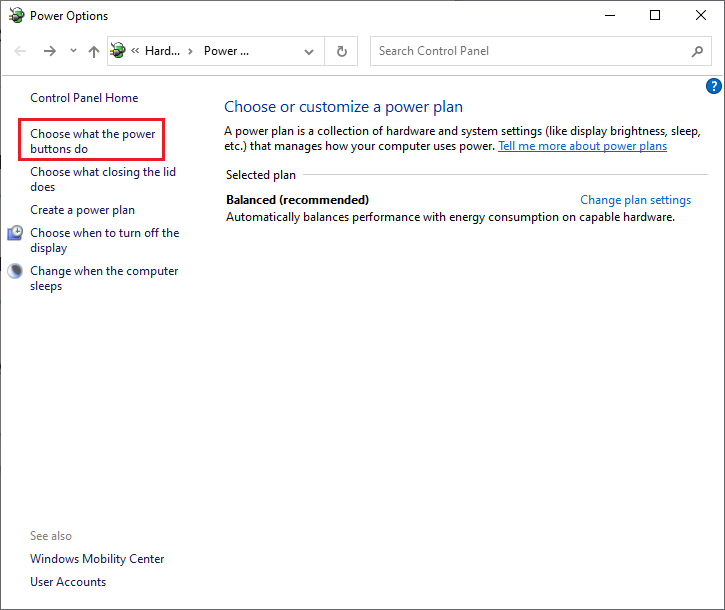Expand the chevron after the Hard... breadcrumb

(192, 51)
